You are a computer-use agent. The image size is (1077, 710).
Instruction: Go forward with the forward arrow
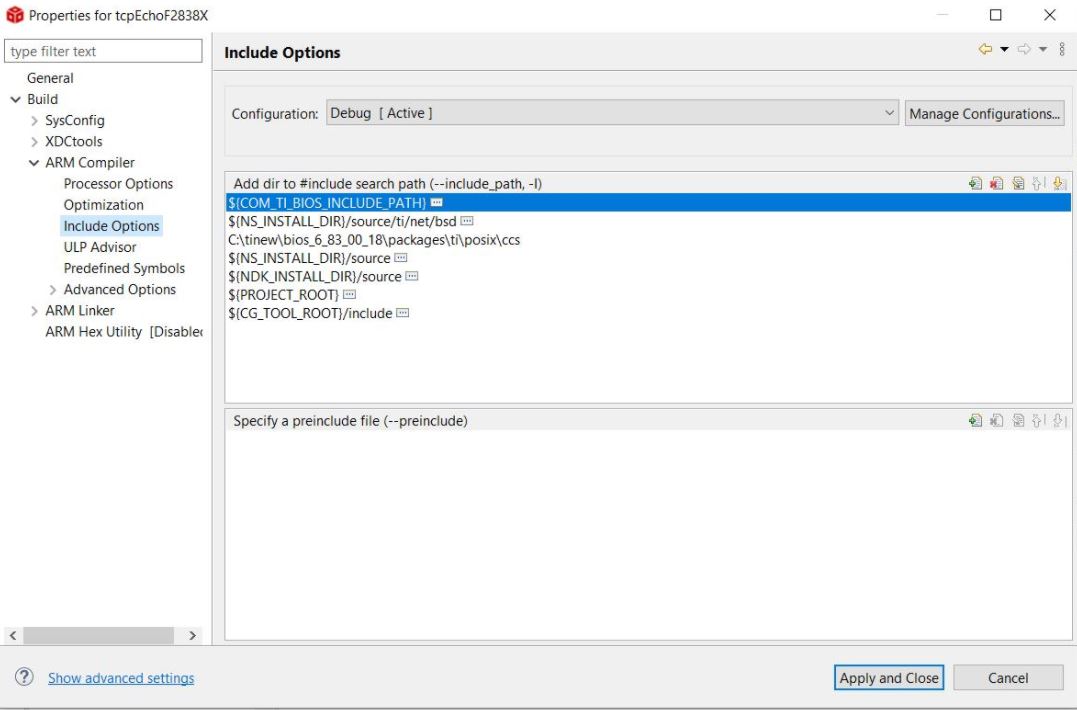click(1023, 49)
